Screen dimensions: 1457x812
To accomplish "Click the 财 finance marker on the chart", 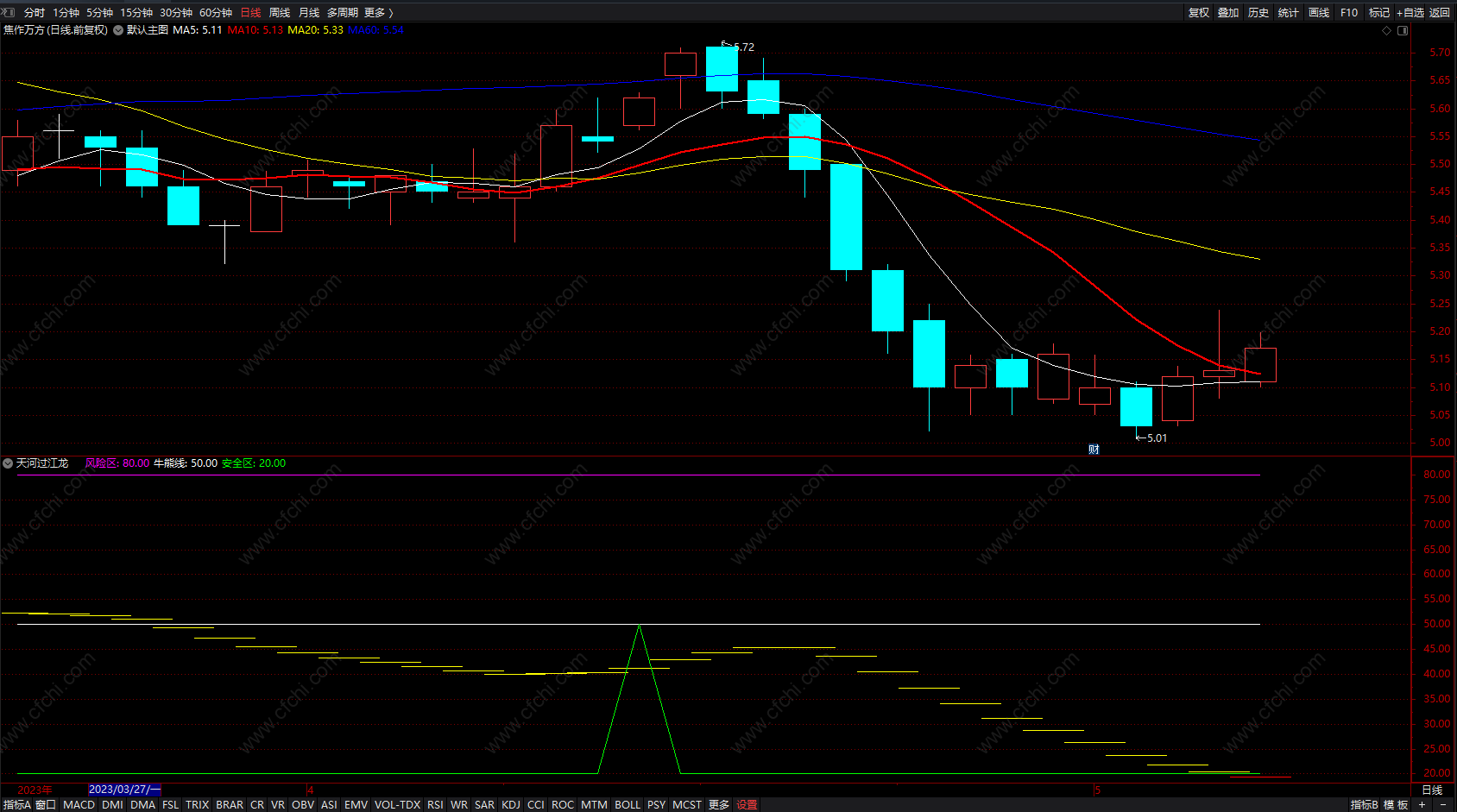I will (x=1094, y=449).
